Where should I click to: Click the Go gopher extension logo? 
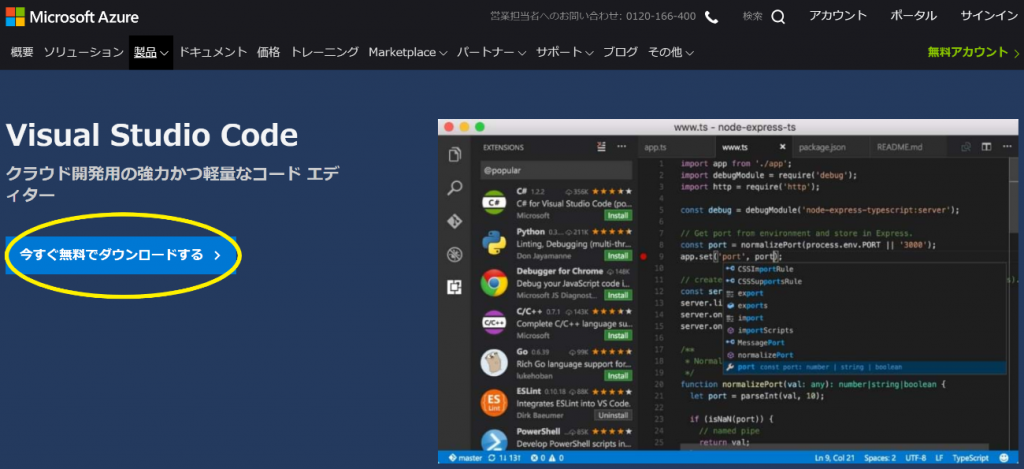[x=494, y=363]
